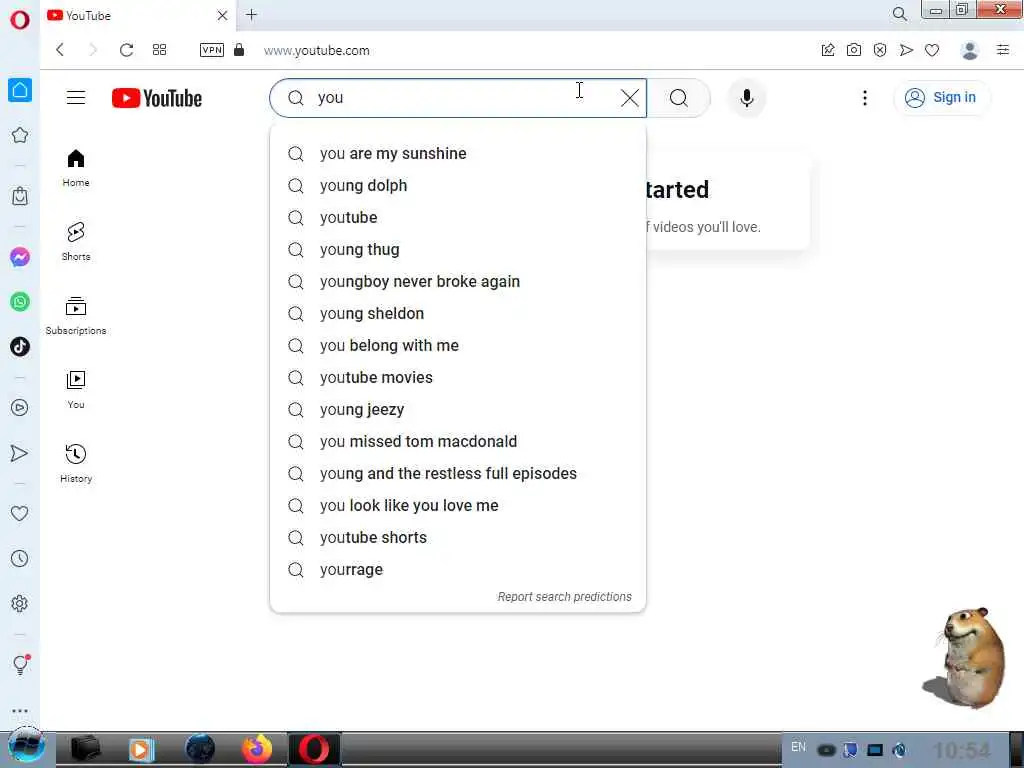Screen dimensions: 1024x768
Task: Open Opera bookmarks star icon
Action: (x=20, y=135)
